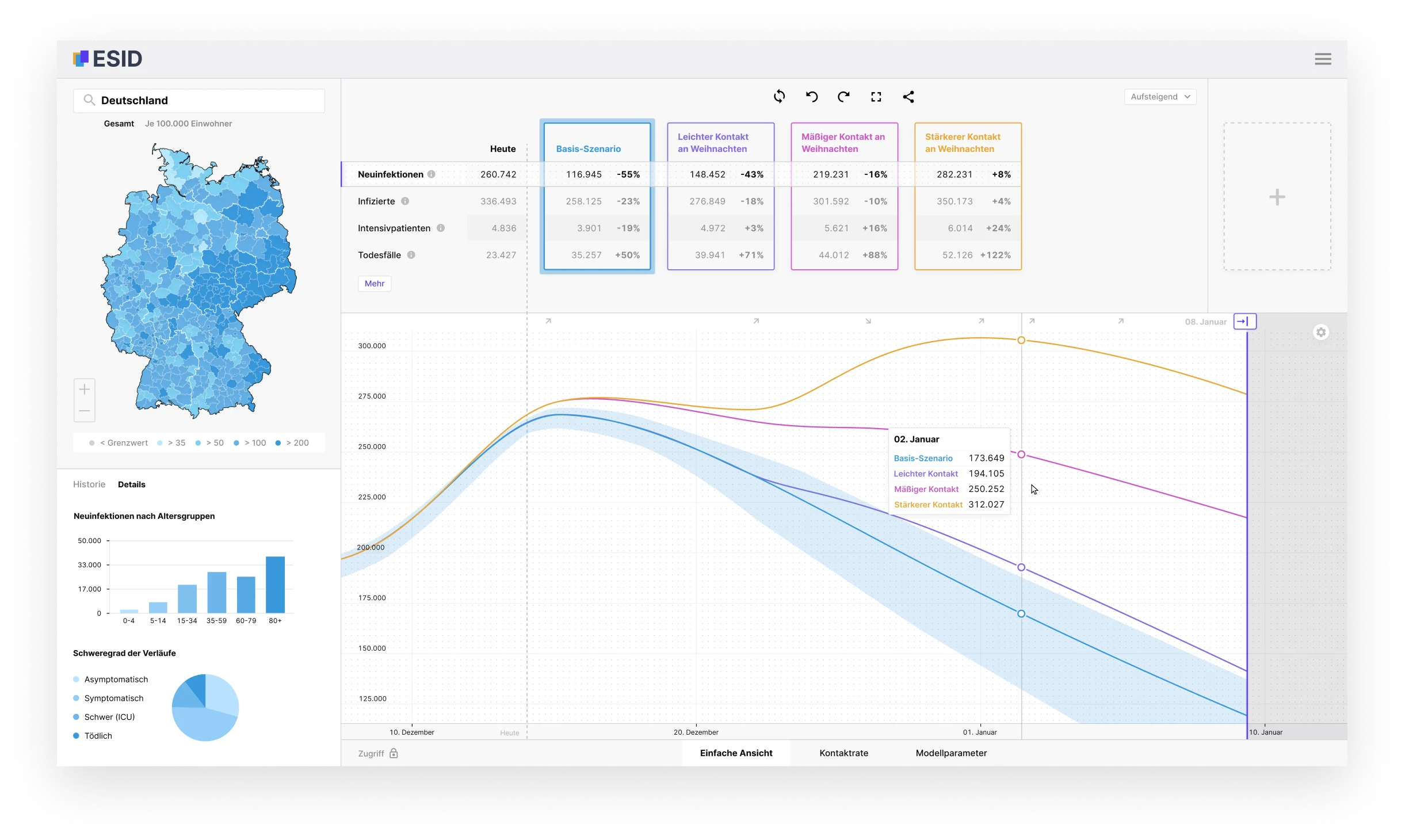Viewport: 1405px width, 840px height.
Task: Toggle the > 200 legend category
Action: pos(293,442)
